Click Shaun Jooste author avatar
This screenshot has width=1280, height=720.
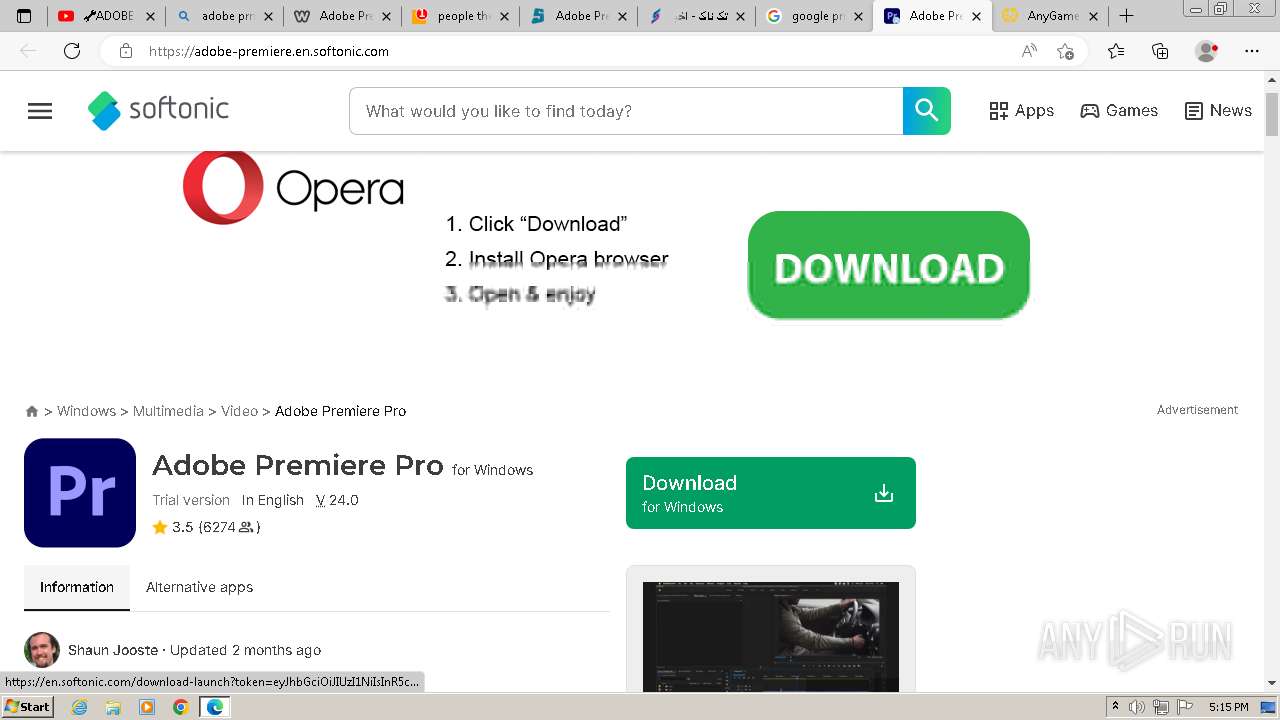[42, 650]
